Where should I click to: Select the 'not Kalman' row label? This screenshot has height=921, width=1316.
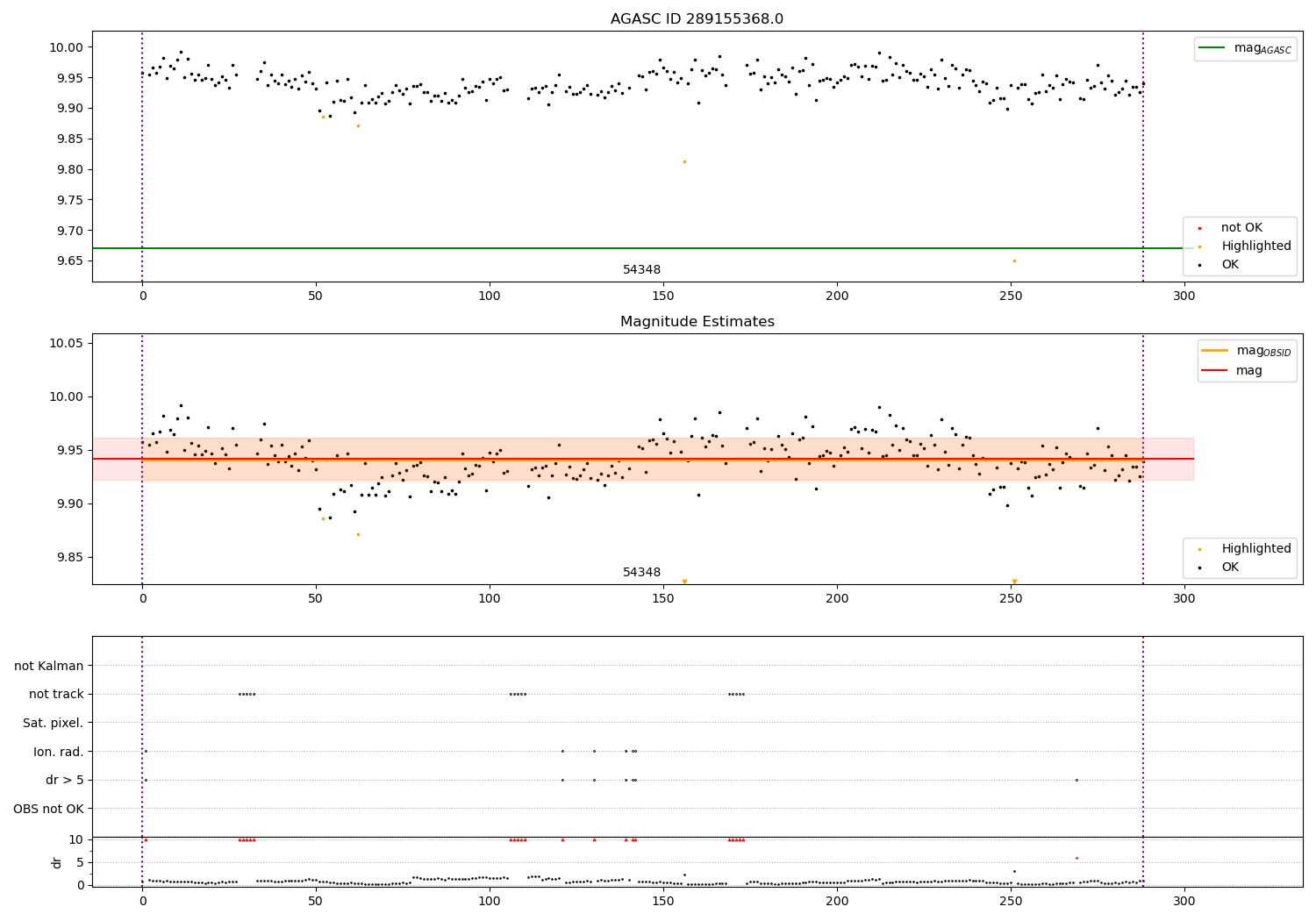[x=49, y=667]
